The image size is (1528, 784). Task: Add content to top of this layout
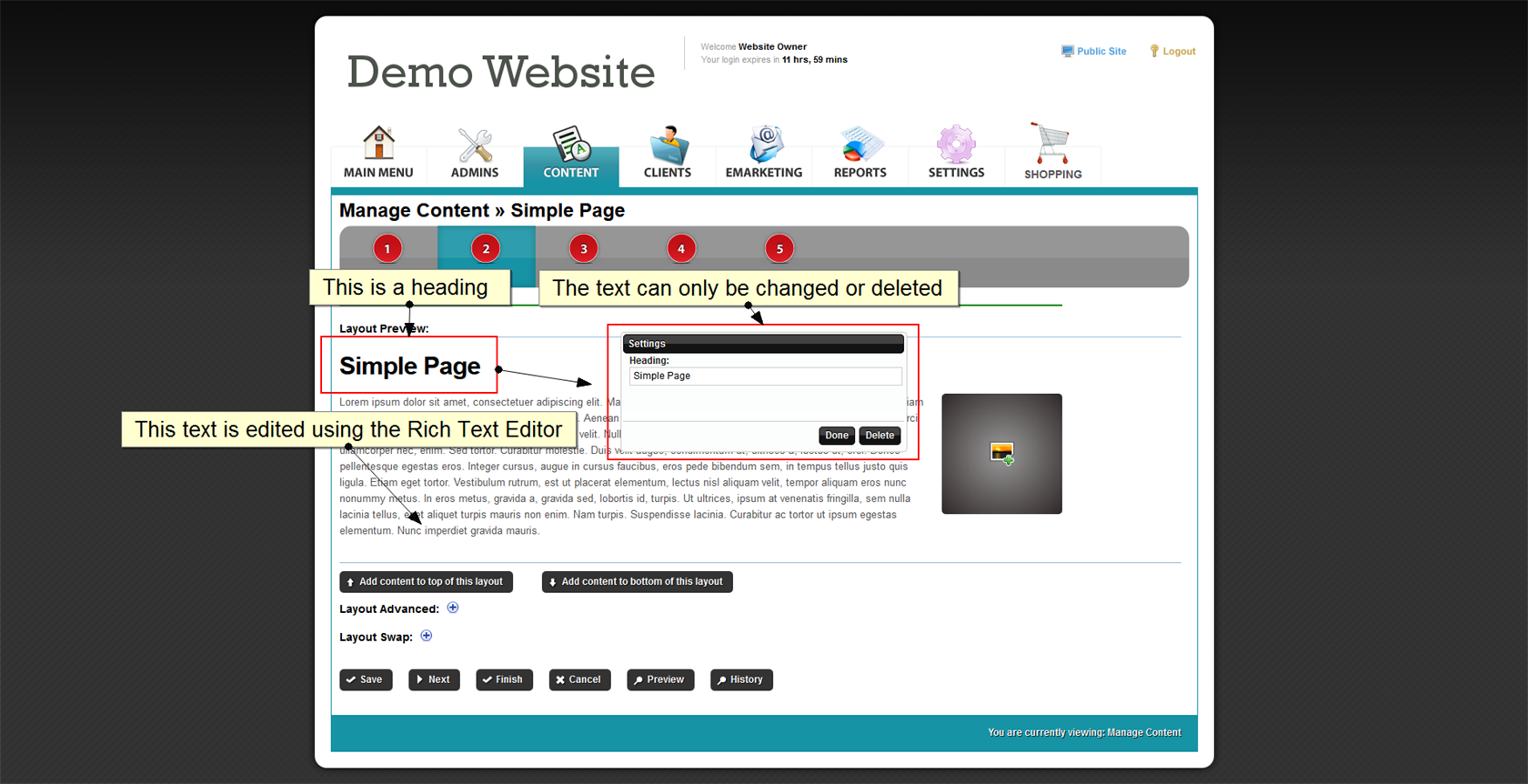click(x=426, y=582)
